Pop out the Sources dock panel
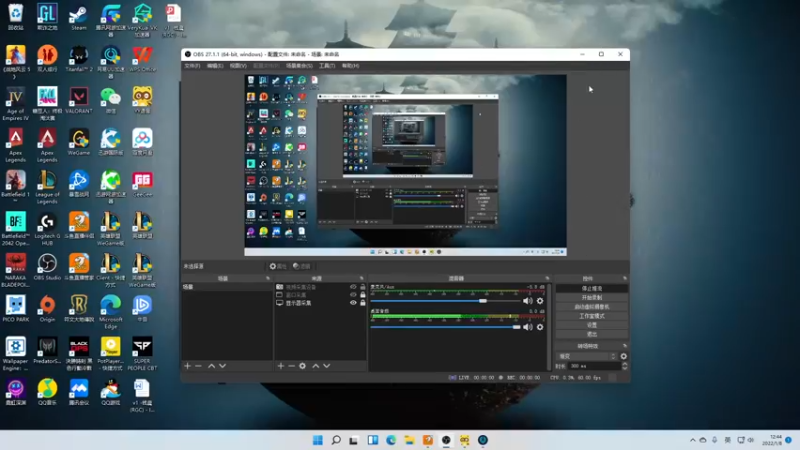 tap(362, 278)
